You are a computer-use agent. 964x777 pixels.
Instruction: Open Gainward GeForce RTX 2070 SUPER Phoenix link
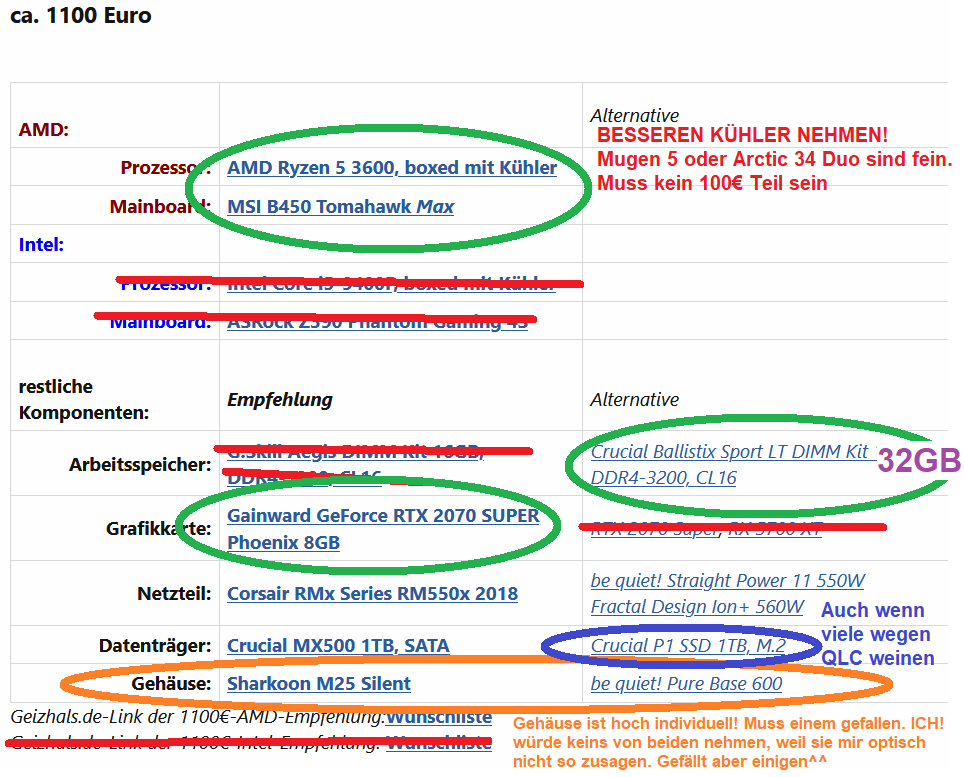[x=383, y=529]
